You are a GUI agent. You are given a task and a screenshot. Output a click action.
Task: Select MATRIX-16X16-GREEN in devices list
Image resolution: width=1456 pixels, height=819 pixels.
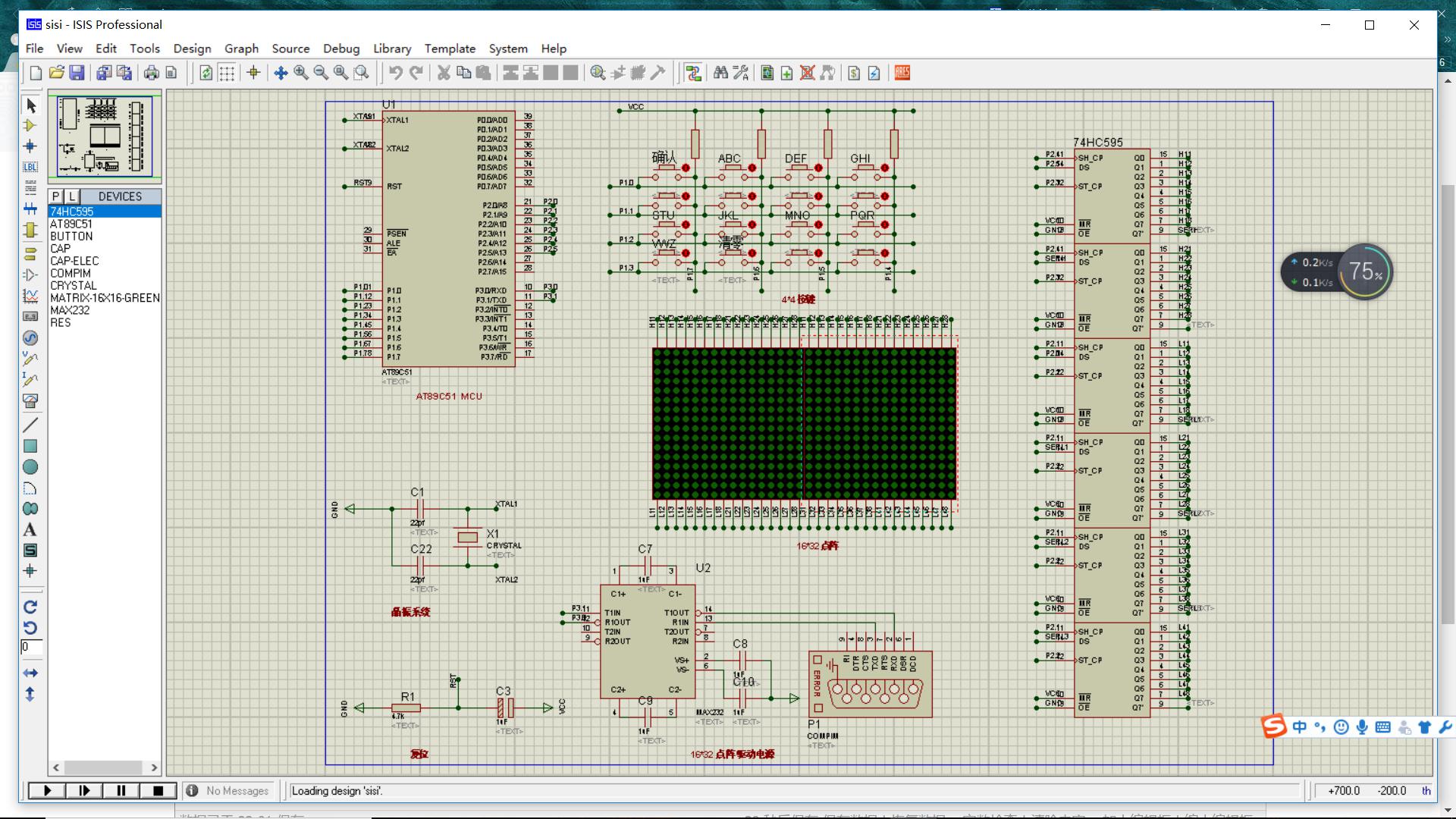[105, 298]
